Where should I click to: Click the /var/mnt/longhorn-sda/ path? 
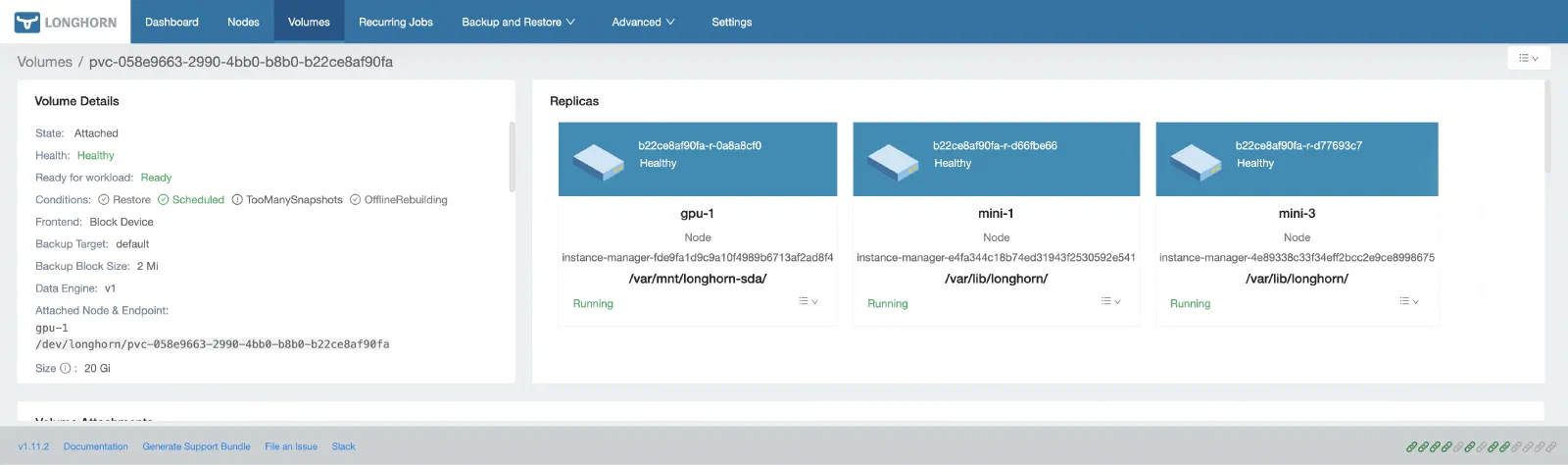698,279
